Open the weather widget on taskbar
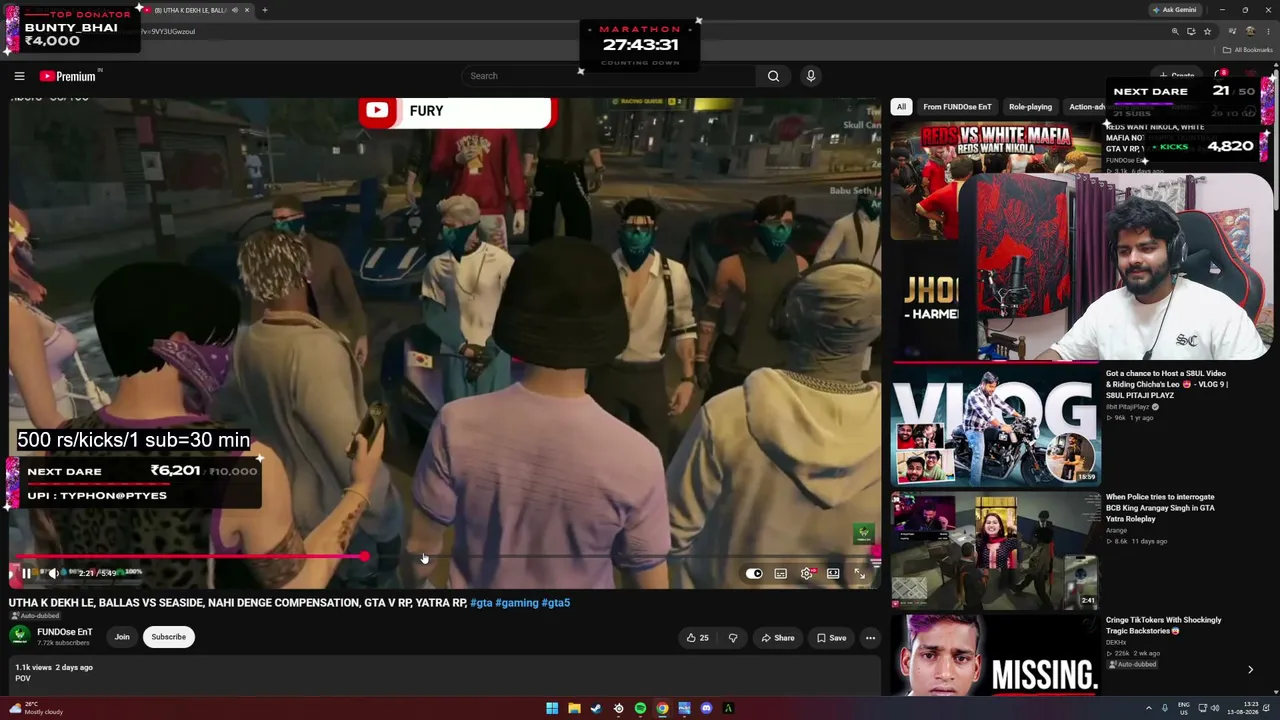This screenshot has height=720, width=1280. click(37, 709)
